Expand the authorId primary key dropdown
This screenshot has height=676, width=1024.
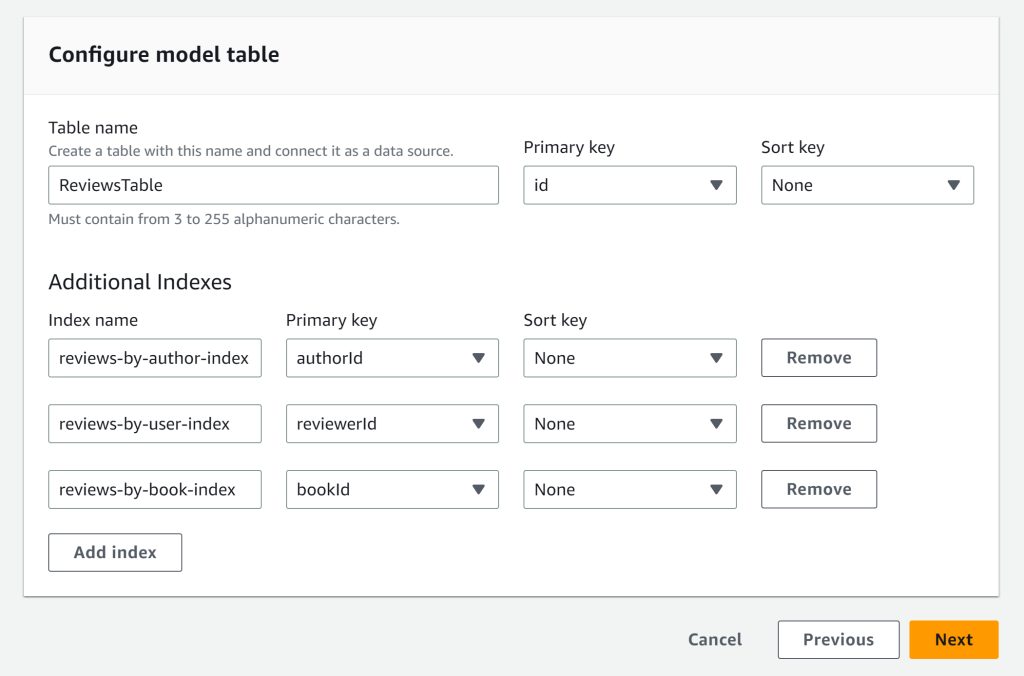click(x=391, y=357)
